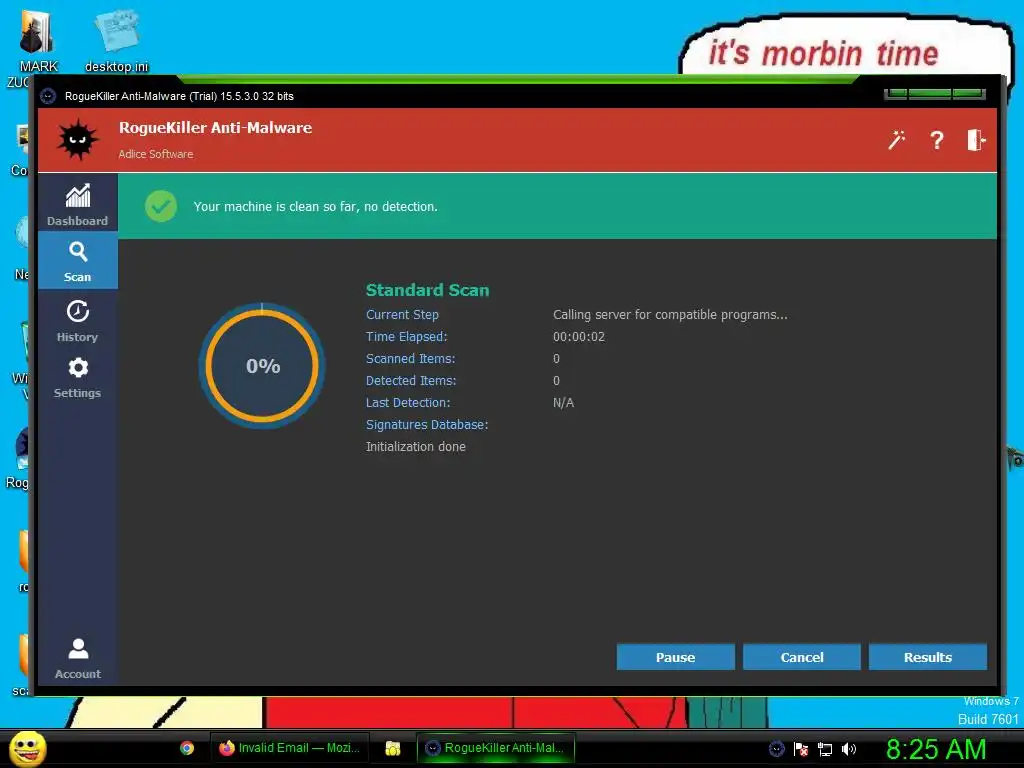Click the 'Scanned Items:' label
The width and height of the screenshot is (1024, 768).
410,359
